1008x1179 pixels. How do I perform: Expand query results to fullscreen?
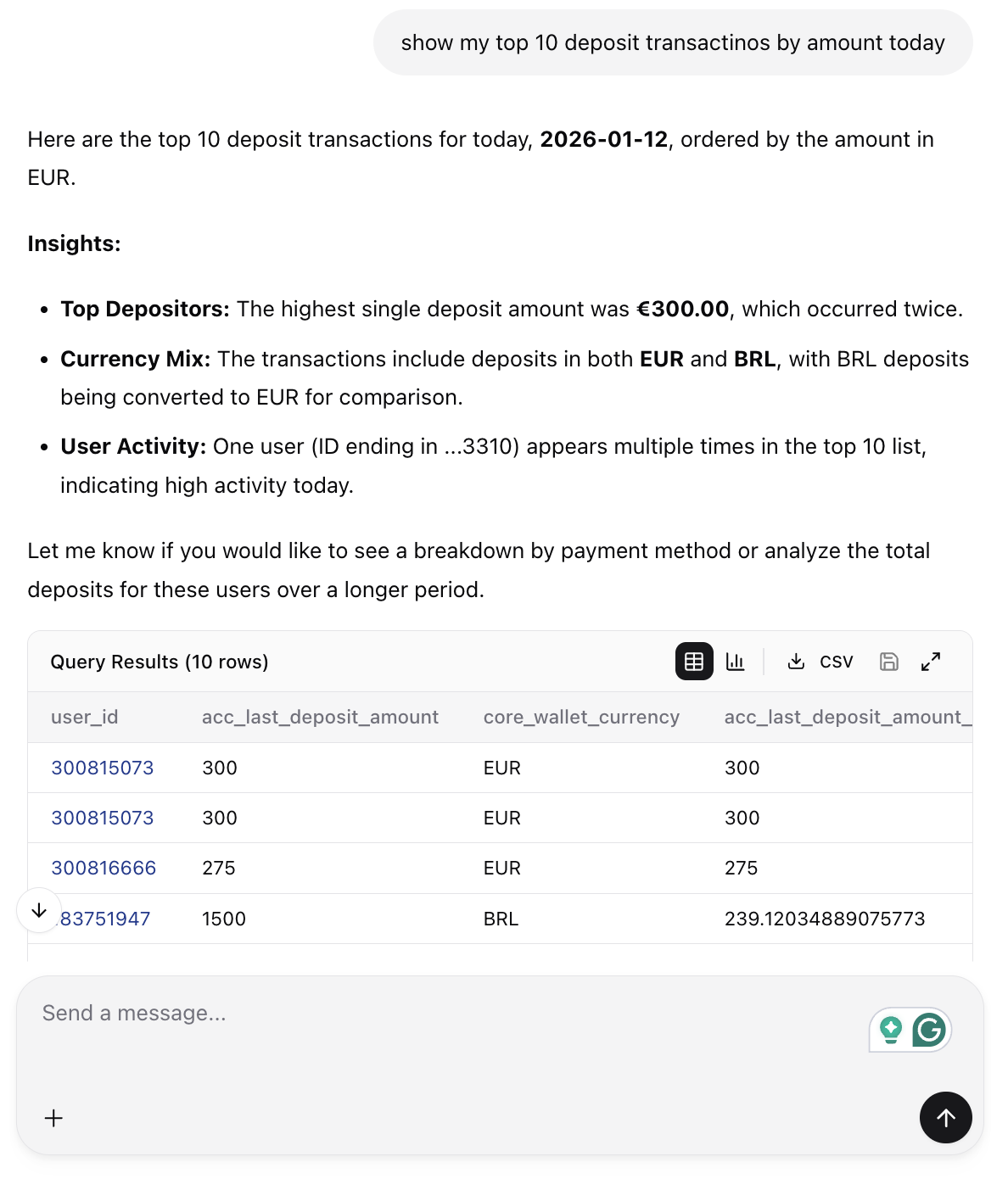[x=931, y=662]
